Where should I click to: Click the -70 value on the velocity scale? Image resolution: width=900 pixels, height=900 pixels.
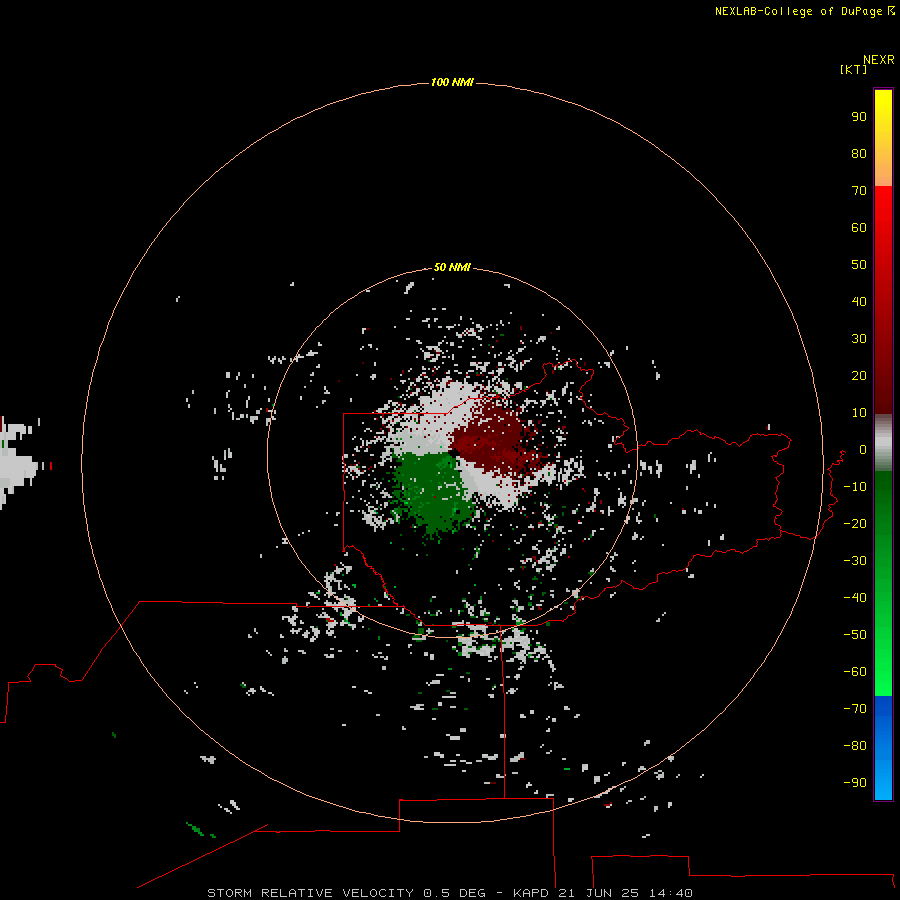pyautogui.click(x=855, y=708)
